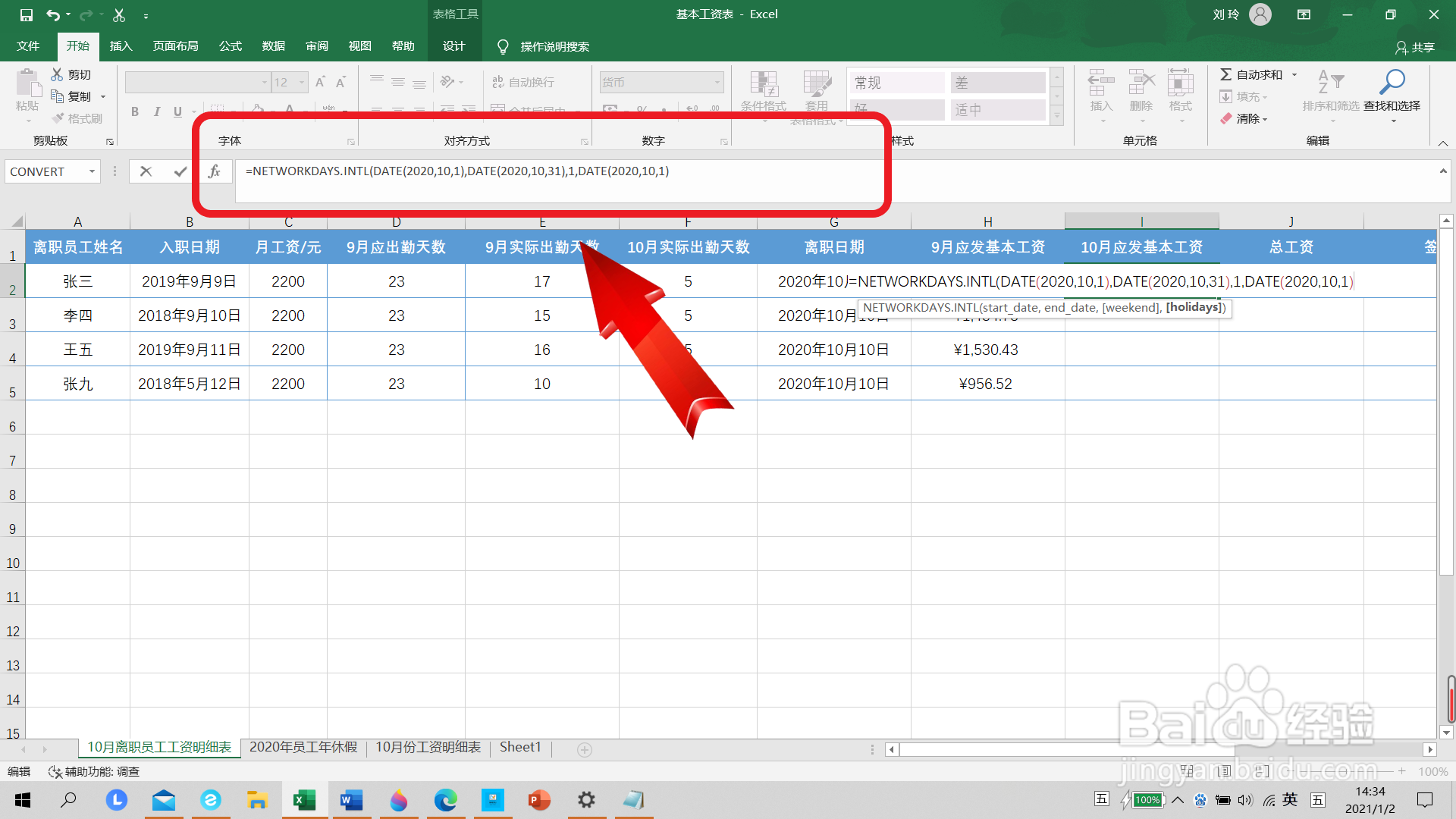Open the Name Box dropdown arrow

click(x=92, y=171)
